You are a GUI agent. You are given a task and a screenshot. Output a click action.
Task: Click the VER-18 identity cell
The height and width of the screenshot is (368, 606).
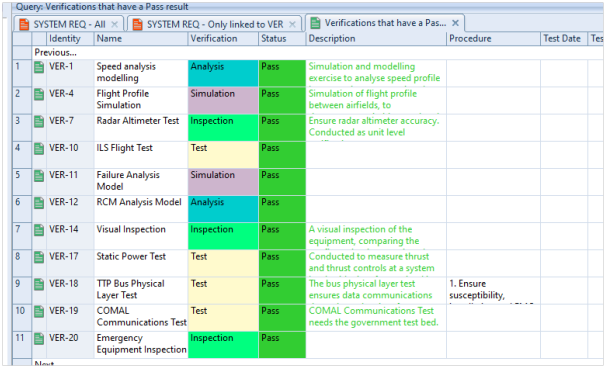(70, 290)
